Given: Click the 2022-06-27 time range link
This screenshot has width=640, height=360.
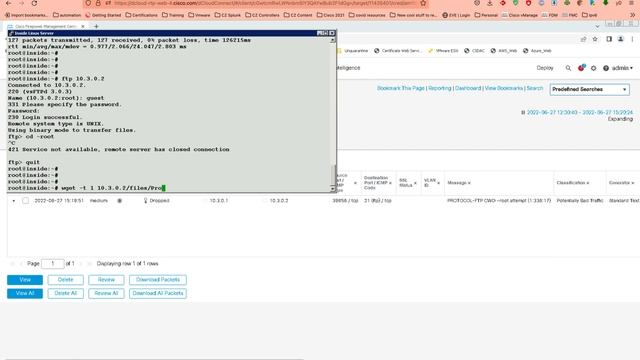Looking at the screenshot, I should point(580,112).
